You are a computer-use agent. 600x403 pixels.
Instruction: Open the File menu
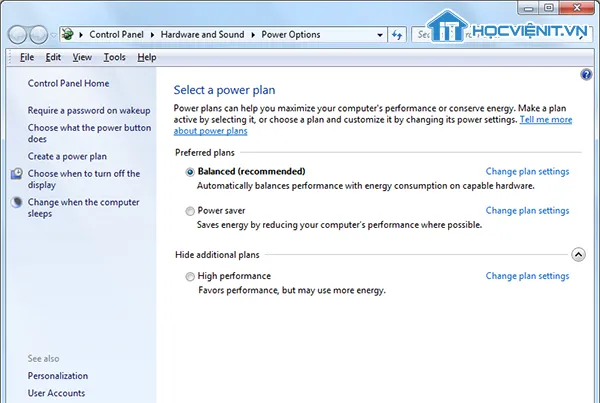pos(27,58)
